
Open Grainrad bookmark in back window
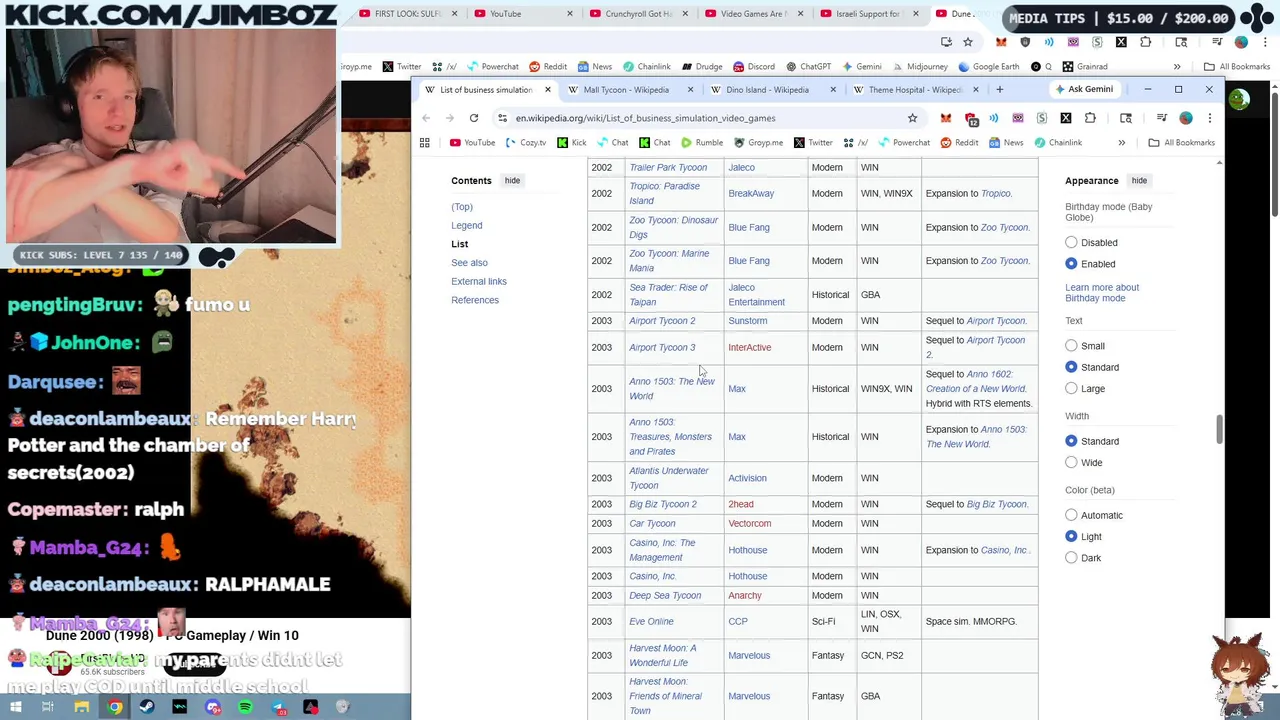tap(1084, 67)
